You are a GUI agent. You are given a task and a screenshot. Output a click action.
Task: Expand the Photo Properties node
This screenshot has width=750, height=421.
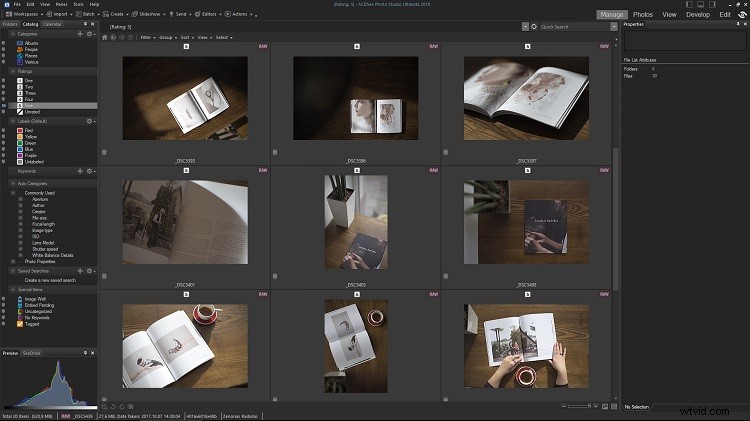pos(13,261)
